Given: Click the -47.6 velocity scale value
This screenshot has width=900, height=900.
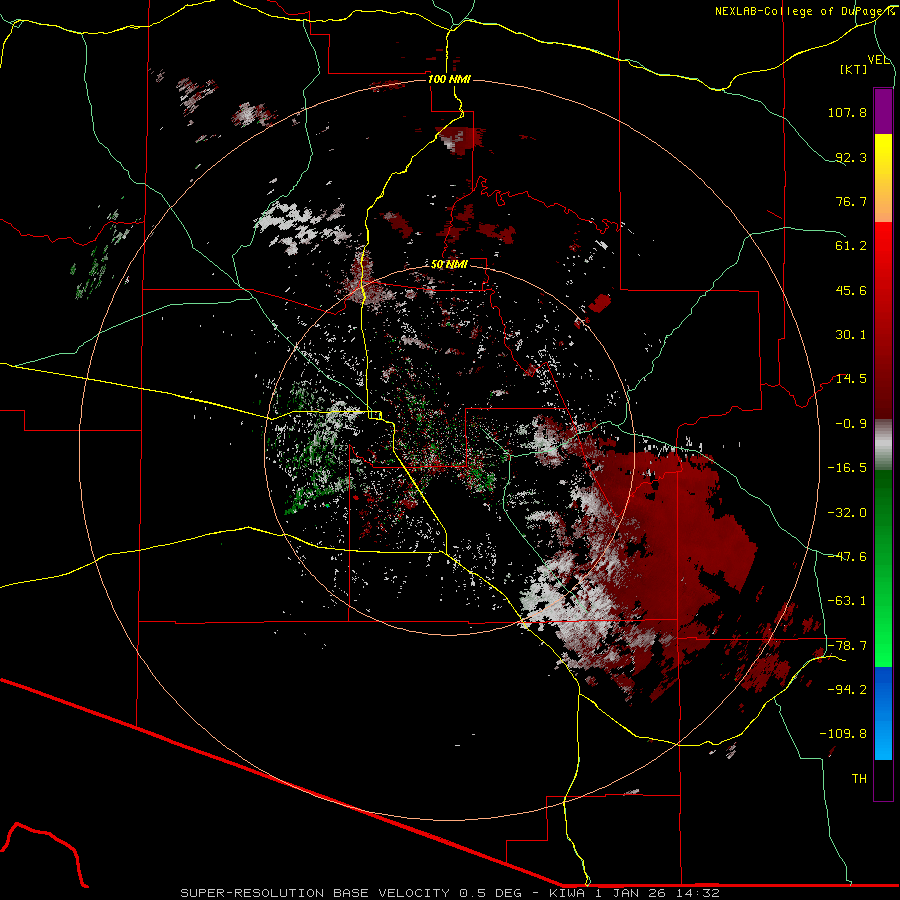Looking at the screenshot, I should click(847, 557).
